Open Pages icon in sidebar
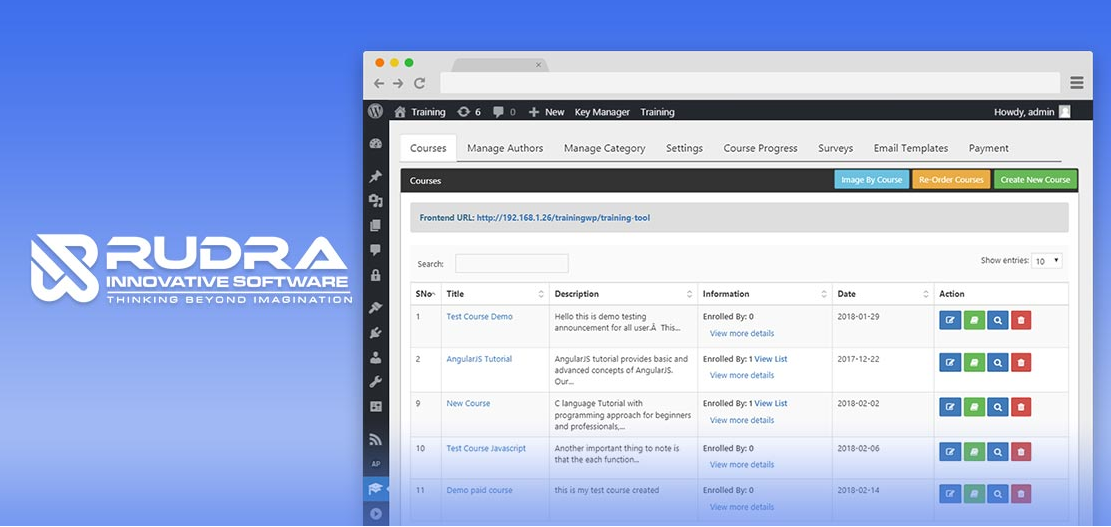 (376, 226)
